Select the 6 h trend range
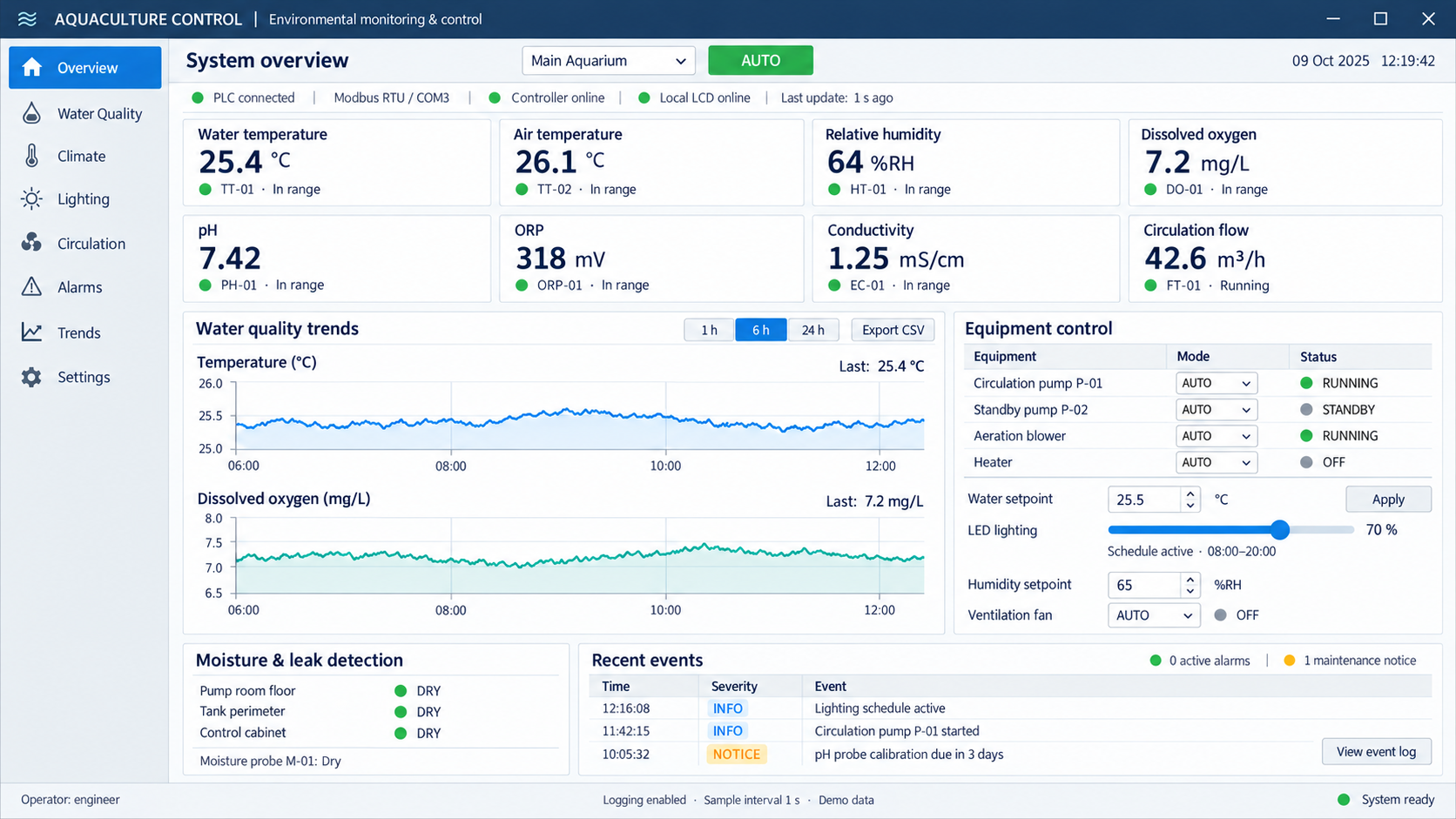The width and height of the screenshot is (1456, 819). (x=761, y=330)
